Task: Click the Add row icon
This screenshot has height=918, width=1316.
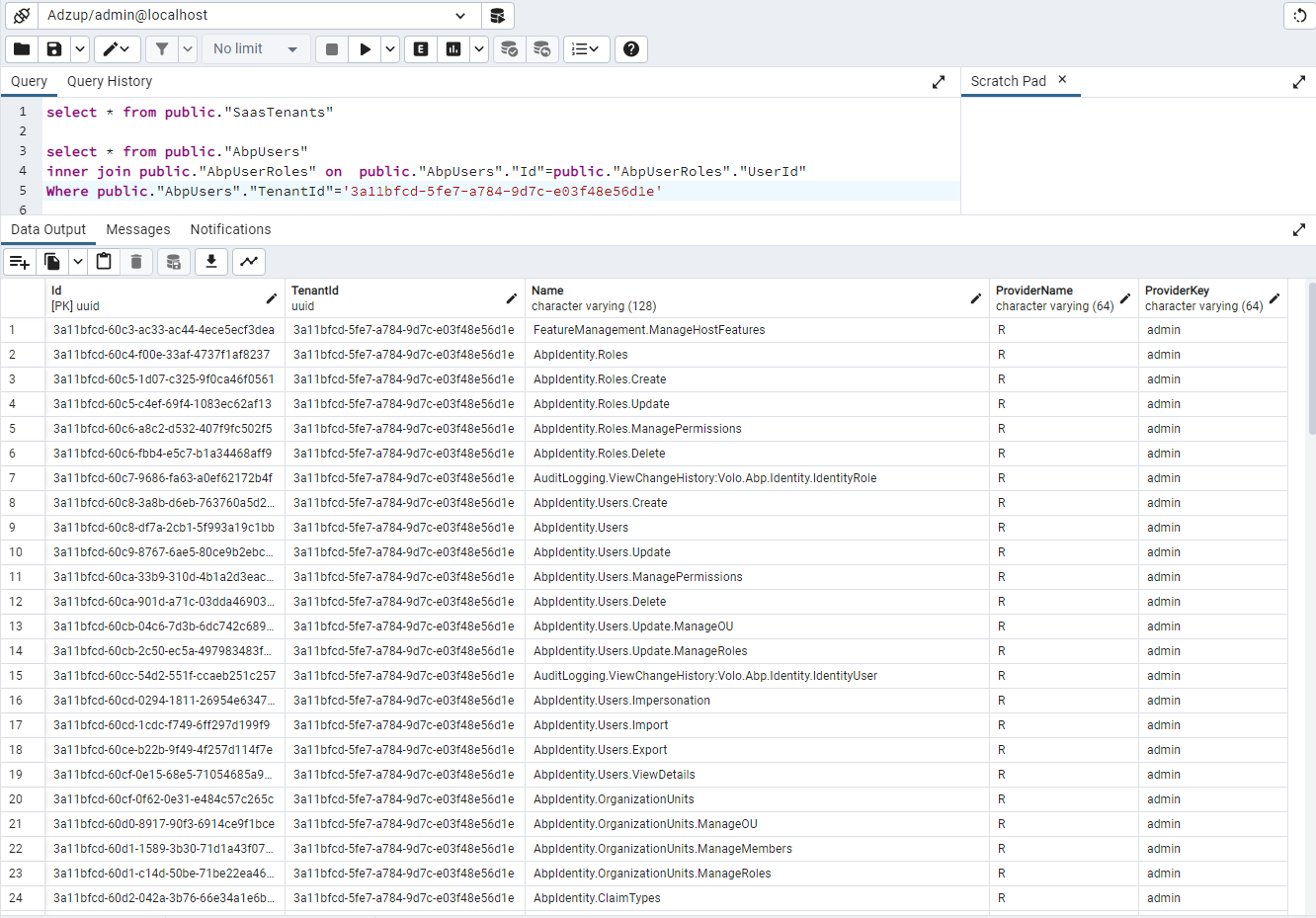Action: (x=19, y=262)
